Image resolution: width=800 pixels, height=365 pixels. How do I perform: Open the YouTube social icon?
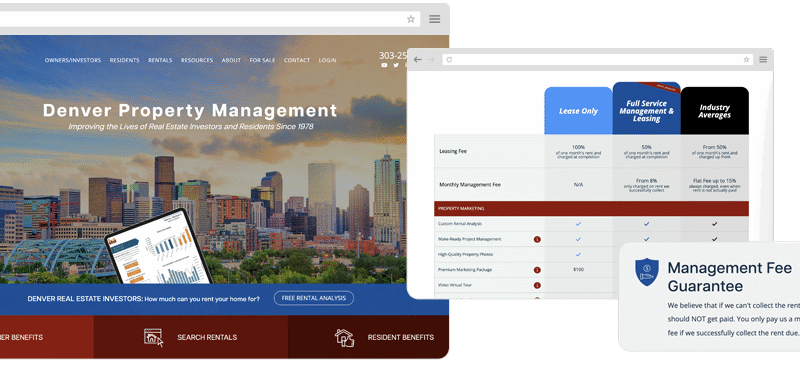[x=384, y=65]
